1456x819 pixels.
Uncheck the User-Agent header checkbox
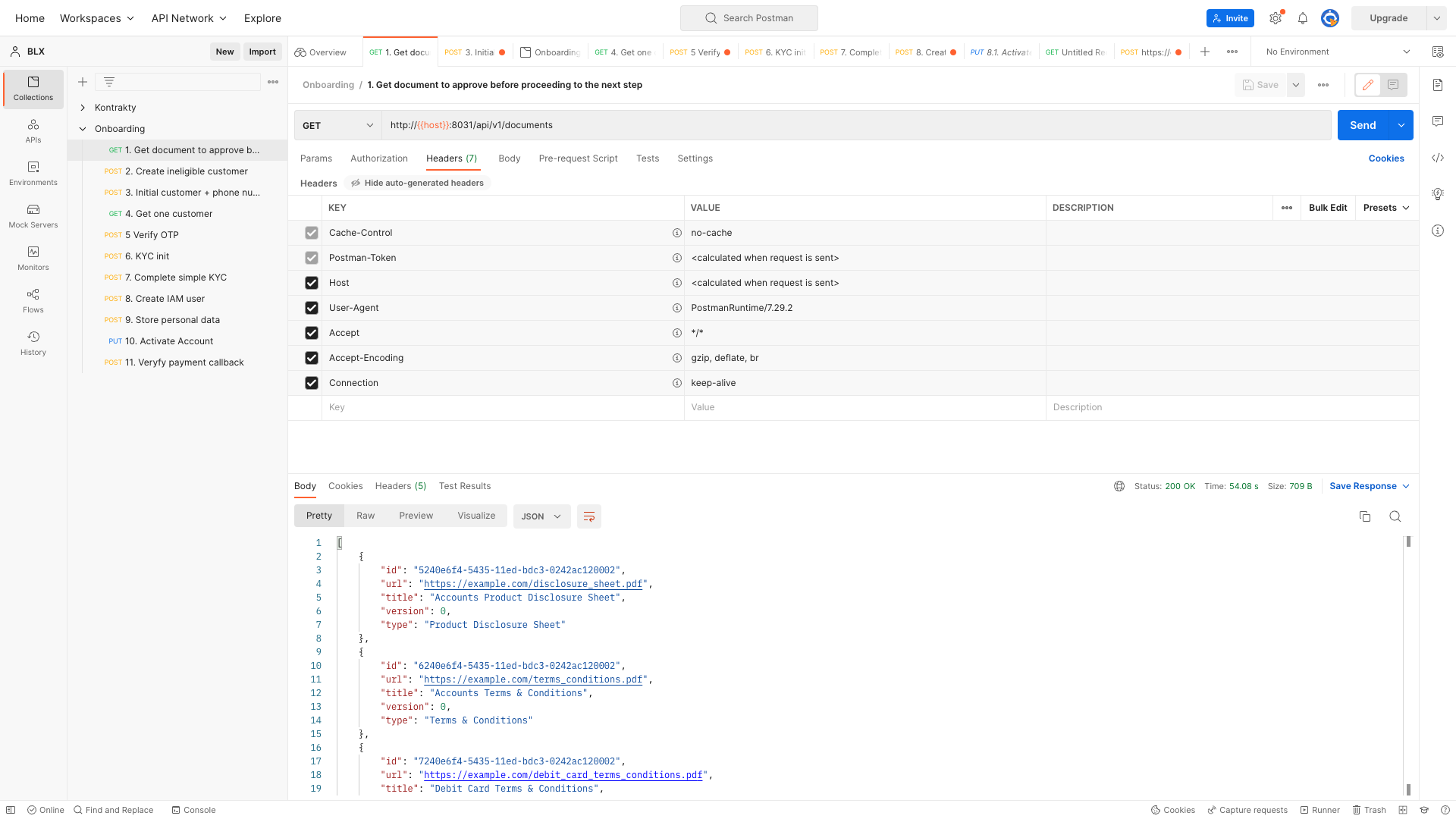pyautogui.click(x=311, y=308)
